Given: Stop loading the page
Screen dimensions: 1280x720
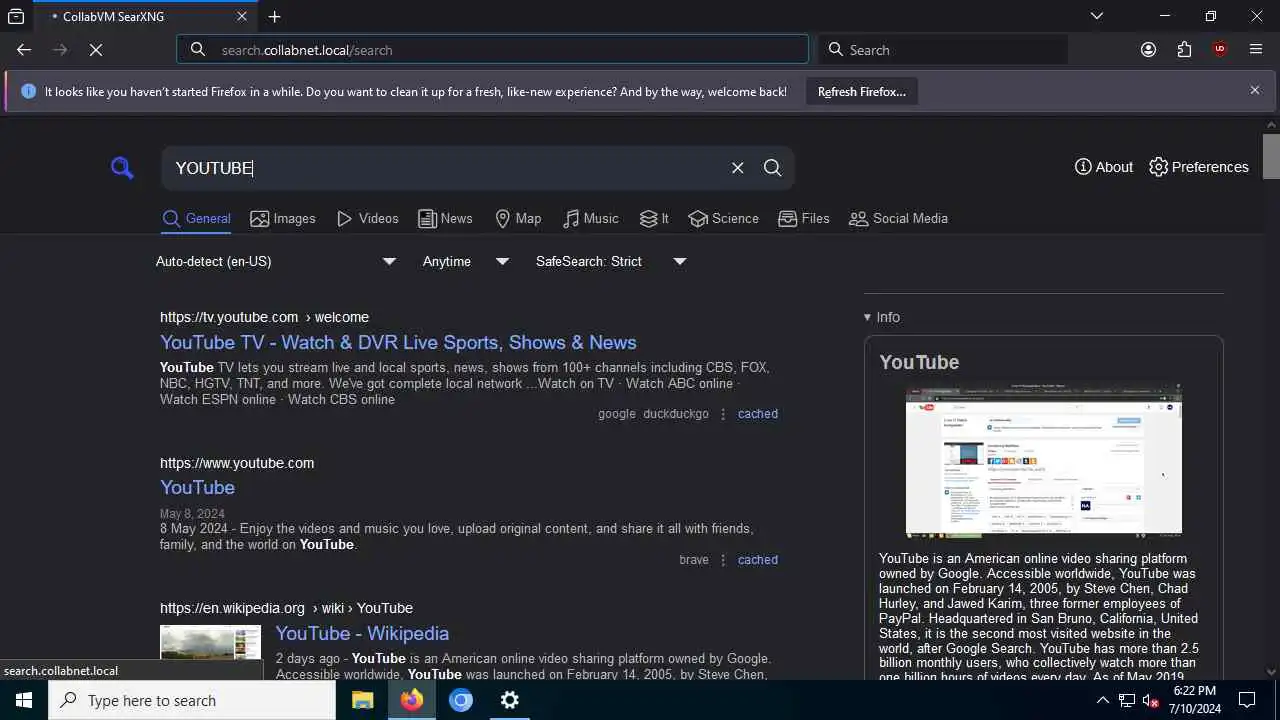Looking at the screenshot, I should (x=96, y=49).
